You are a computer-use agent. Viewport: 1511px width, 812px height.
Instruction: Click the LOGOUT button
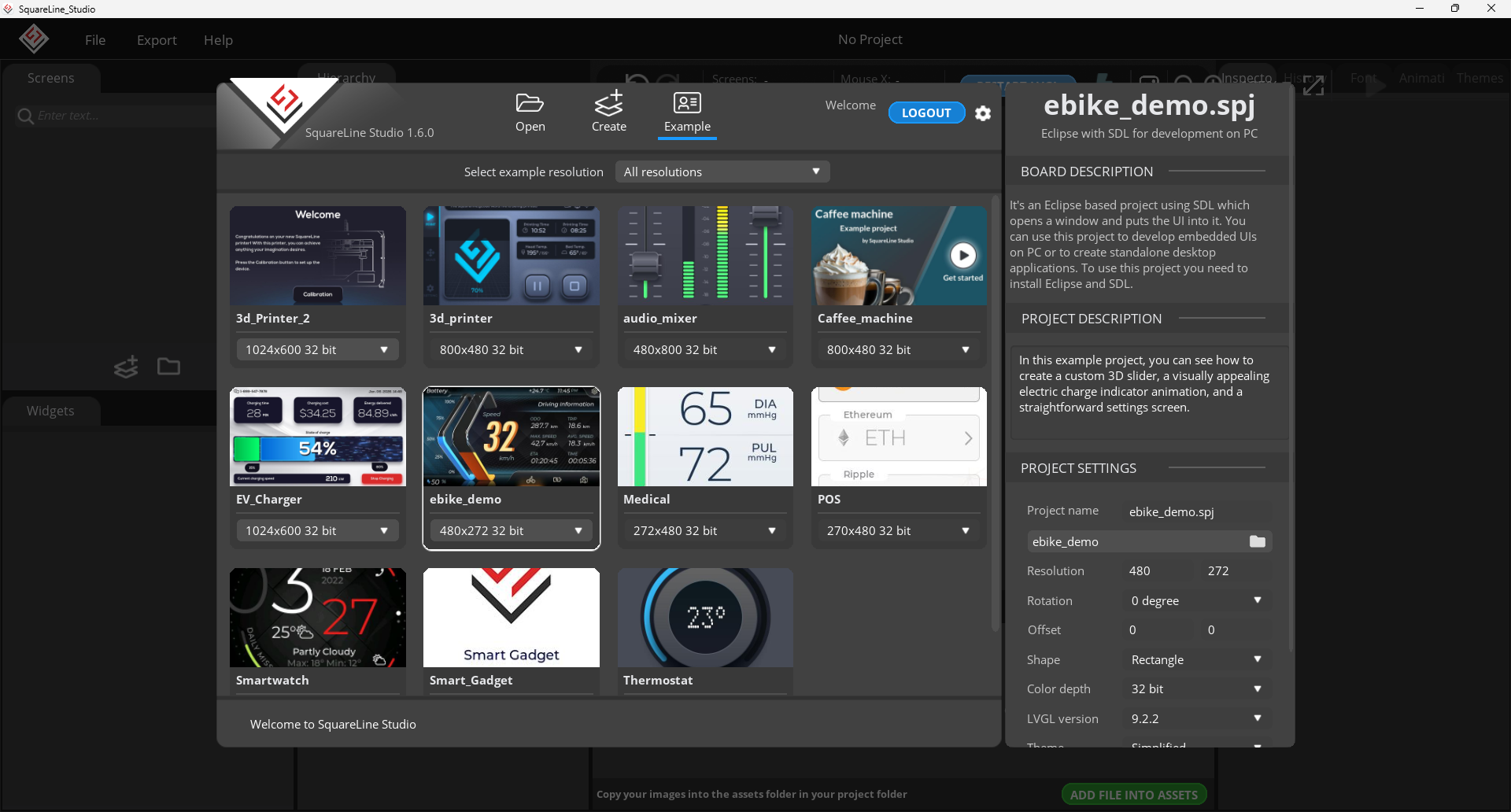pyautogui.click(x=926, y=113)
